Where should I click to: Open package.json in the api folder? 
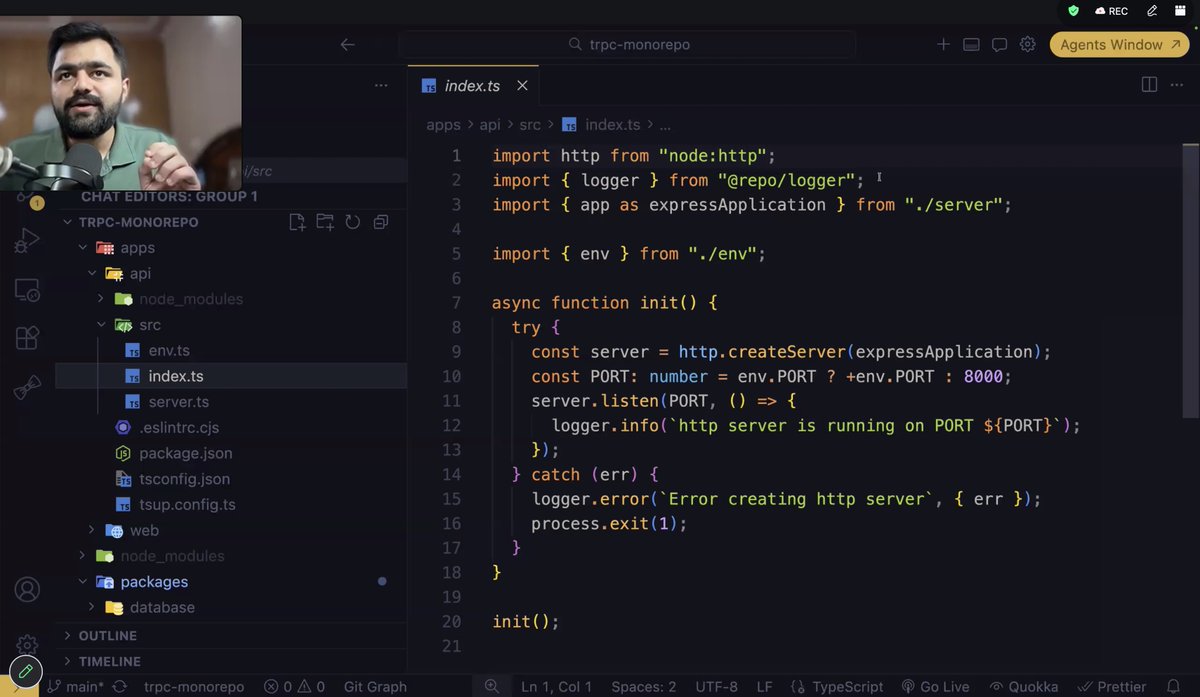(185, 453)
